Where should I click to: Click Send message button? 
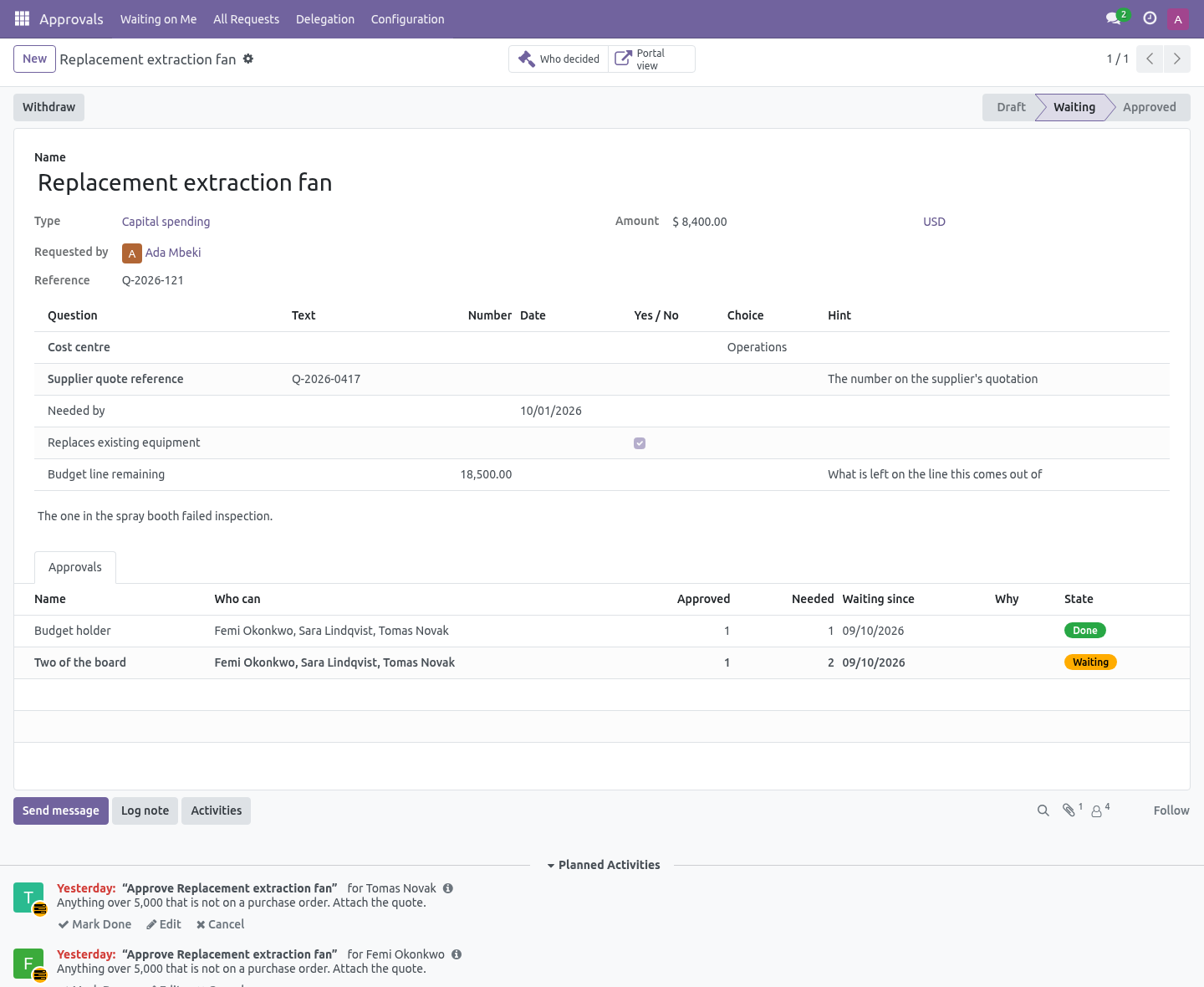61,811
